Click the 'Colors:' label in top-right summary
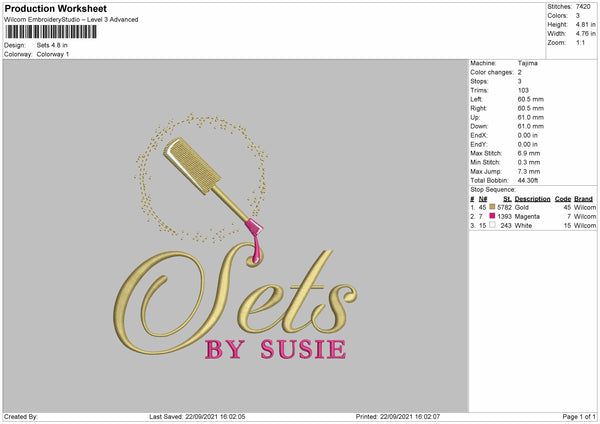600x424 pixels. click(x=558, y=16)
